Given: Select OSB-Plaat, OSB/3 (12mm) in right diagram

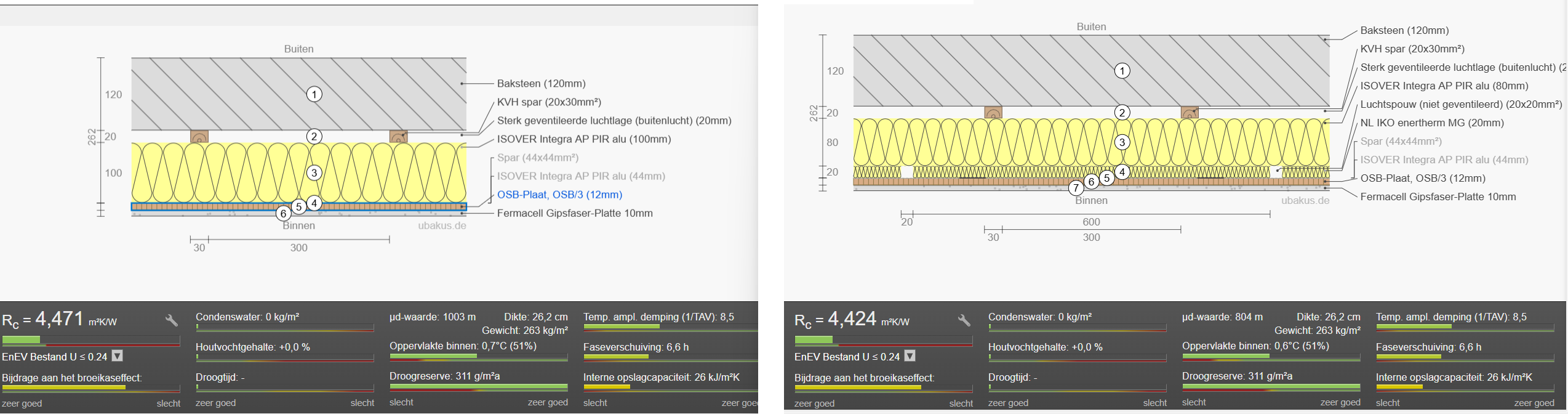Looking at the screenshot, I should (x=1423, y=179).
